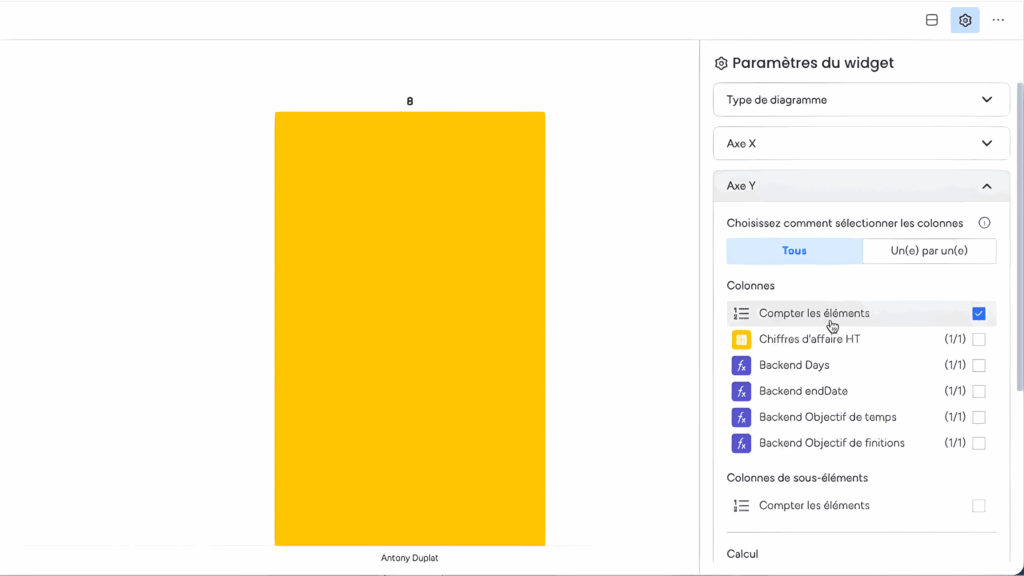Click the count icon under Colonnes
Image resolution: width=1024 pixels, height=576 pixels.
tap(741, 313)
